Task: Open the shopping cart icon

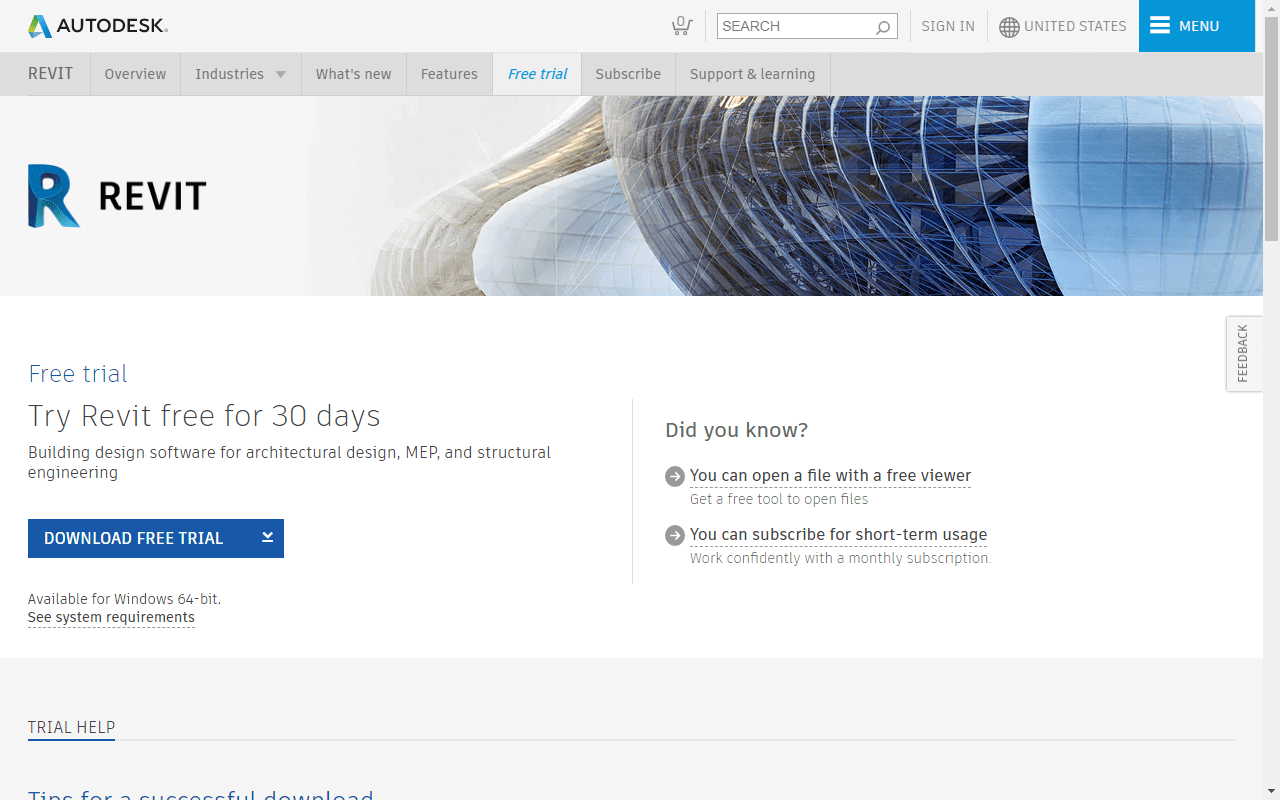Action: click(682, 26)
